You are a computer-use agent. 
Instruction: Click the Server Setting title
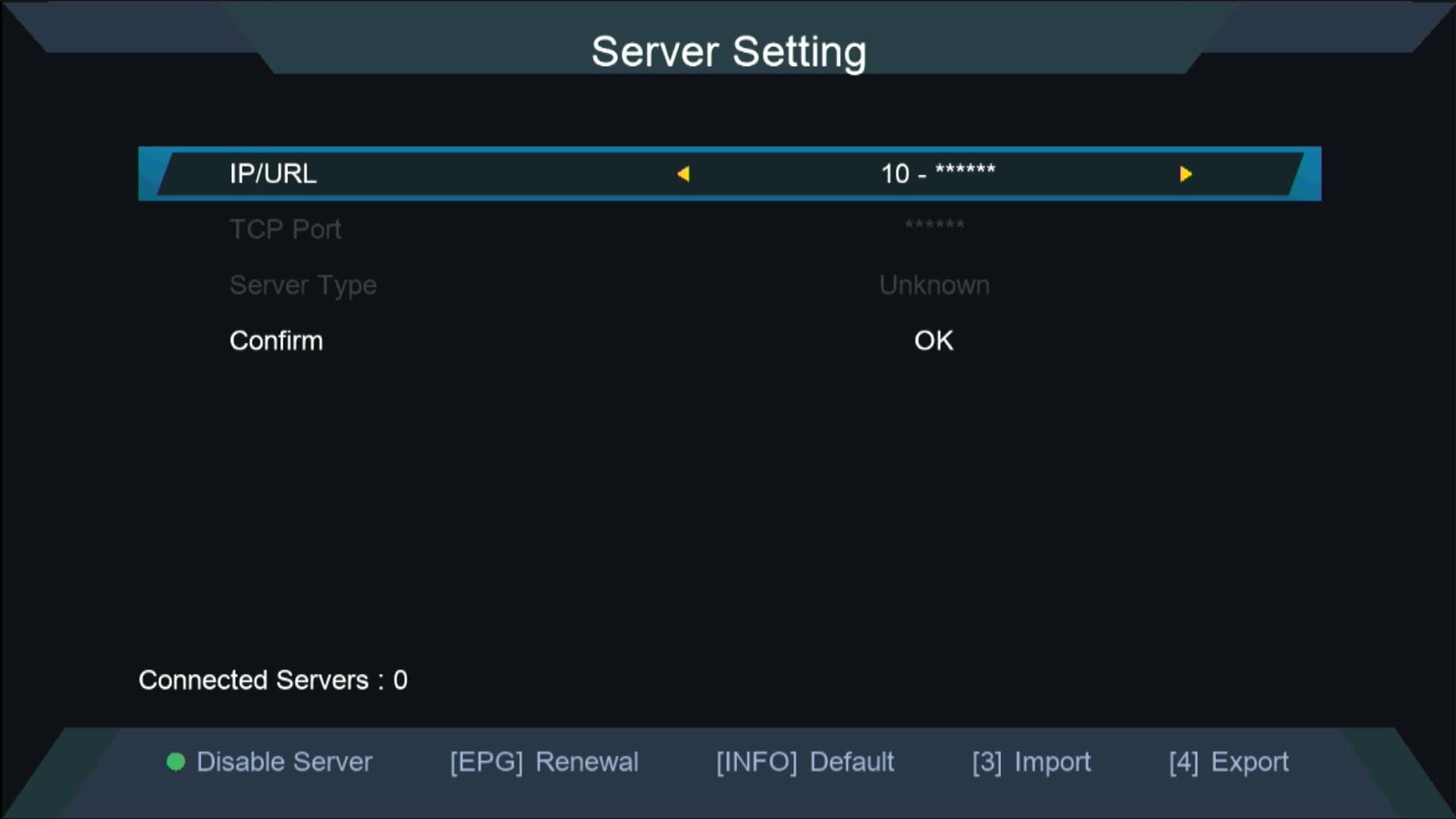click(728, 52)
